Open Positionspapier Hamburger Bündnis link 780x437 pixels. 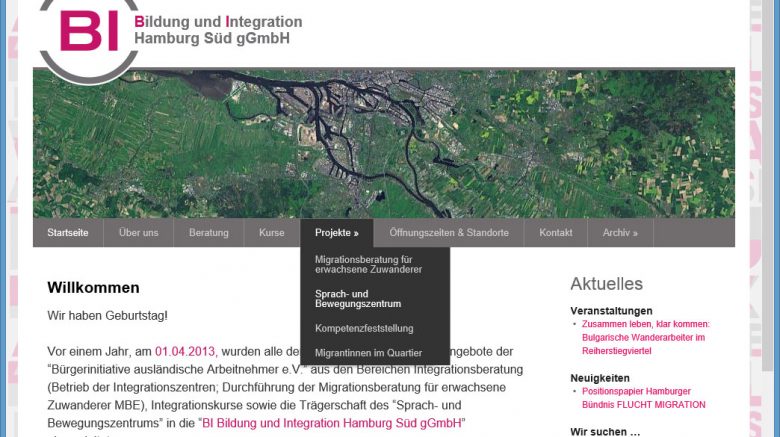(x=644, y=398)
